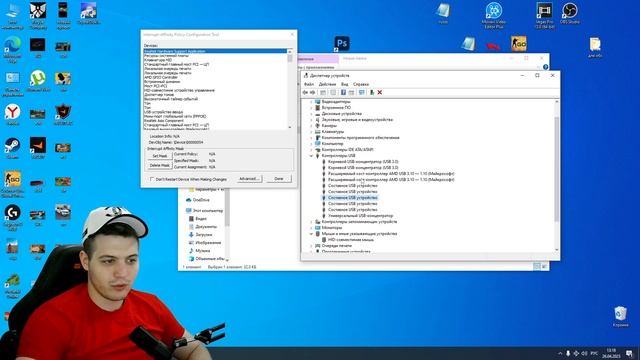Click the Delete Mask button

[160, 165]
